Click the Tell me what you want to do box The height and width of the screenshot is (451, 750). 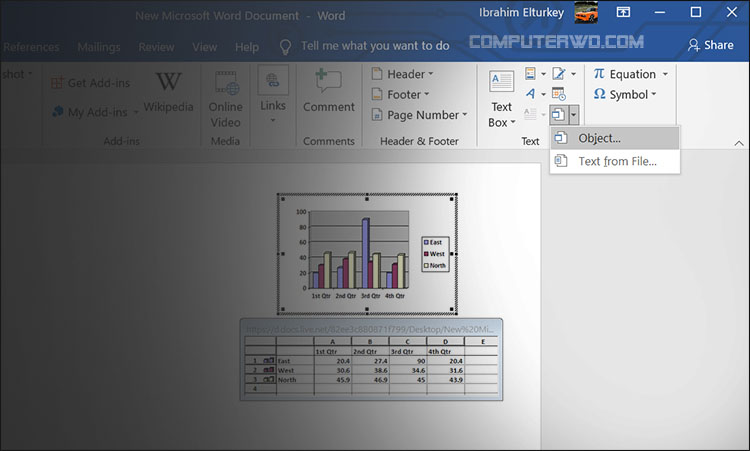(x=375, y=46)
